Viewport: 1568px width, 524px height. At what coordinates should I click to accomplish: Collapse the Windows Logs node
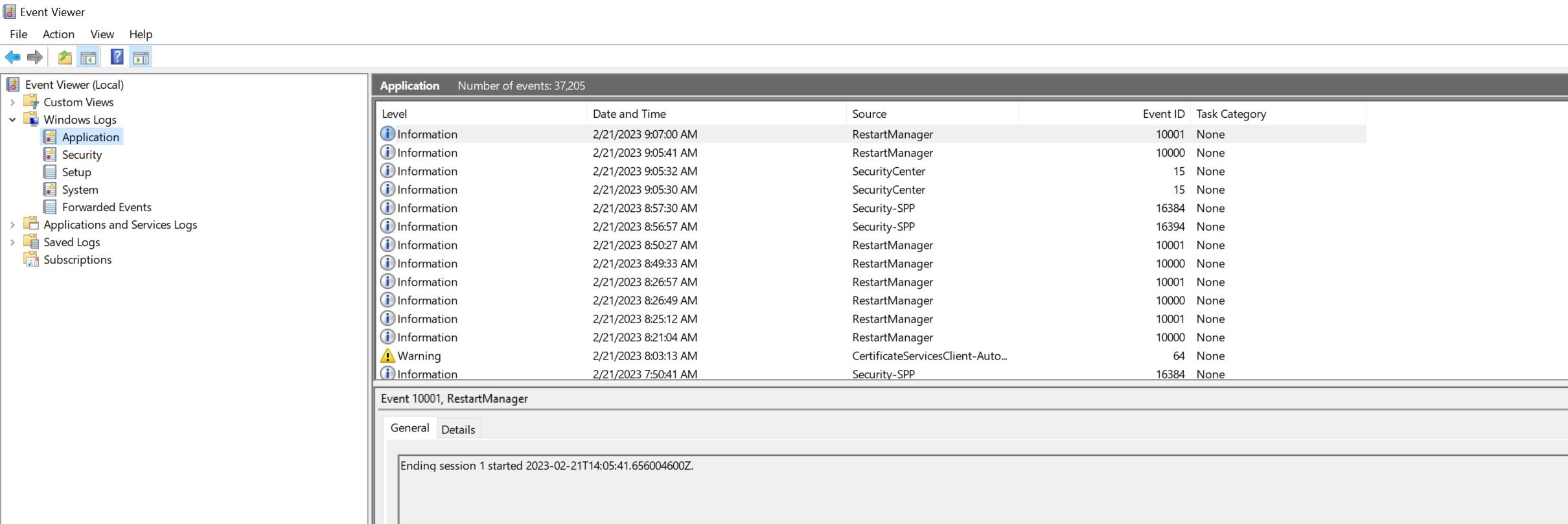(12, 120)
